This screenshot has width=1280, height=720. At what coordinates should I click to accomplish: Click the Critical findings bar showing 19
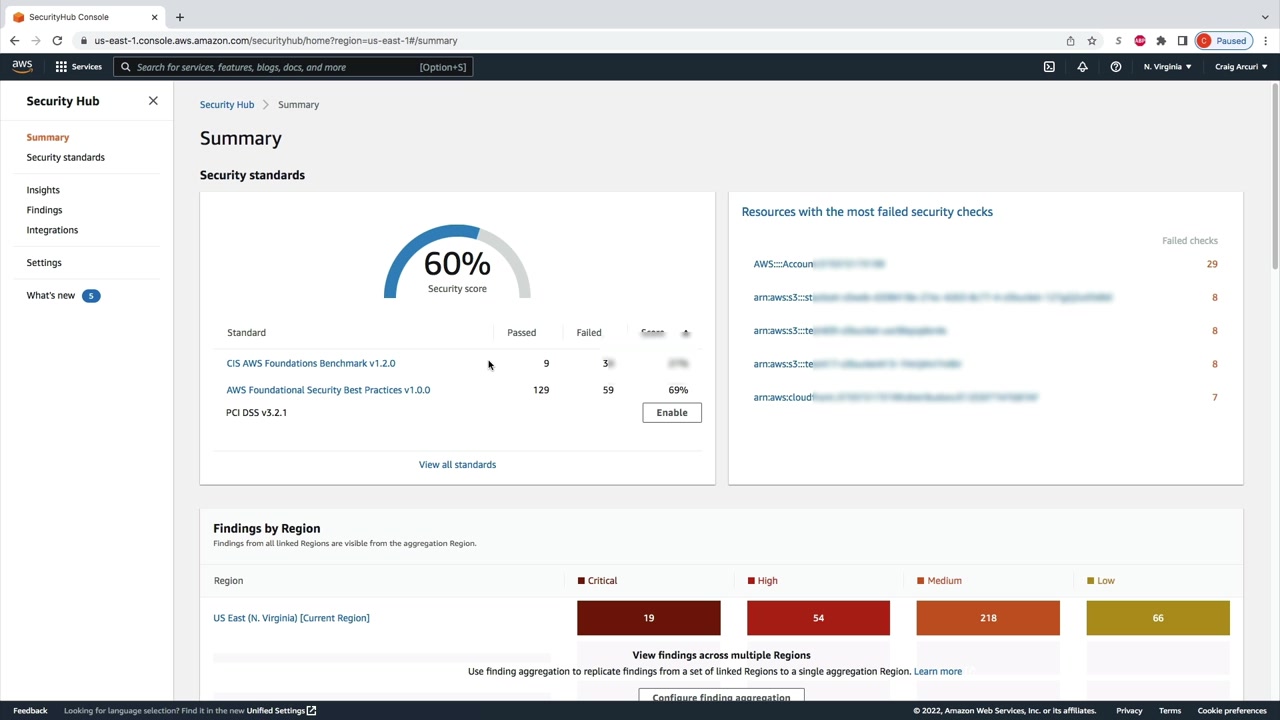pyautogui.click(x=649, y=618)
